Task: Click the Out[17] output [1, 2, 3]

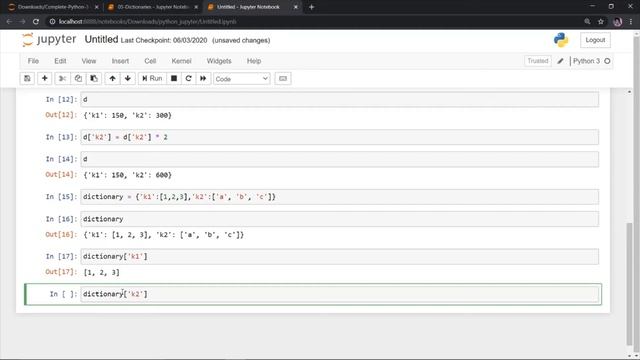Action: click(101, 272)
